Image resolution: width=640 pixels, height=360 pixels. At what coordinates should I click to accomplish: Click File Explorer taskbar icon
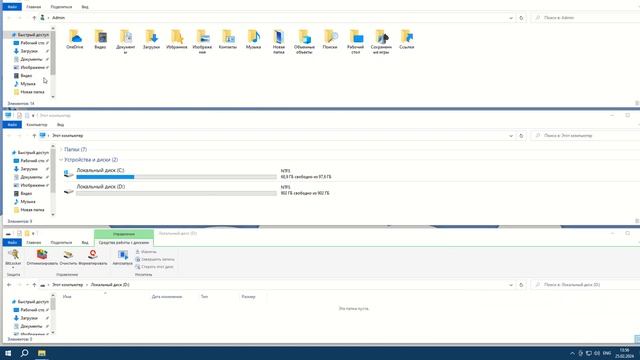[42, 353]
